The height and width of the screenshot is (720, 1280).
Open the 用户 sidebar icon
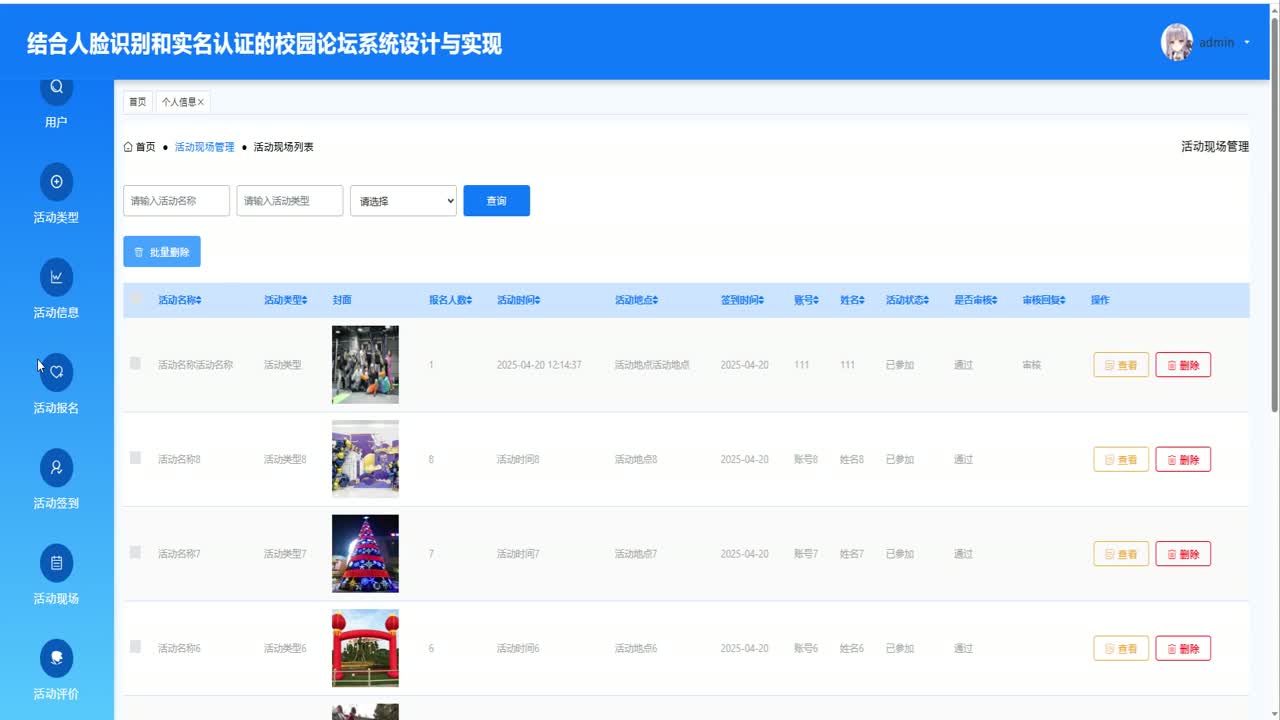pyautogui.click(x=56, y=88)
